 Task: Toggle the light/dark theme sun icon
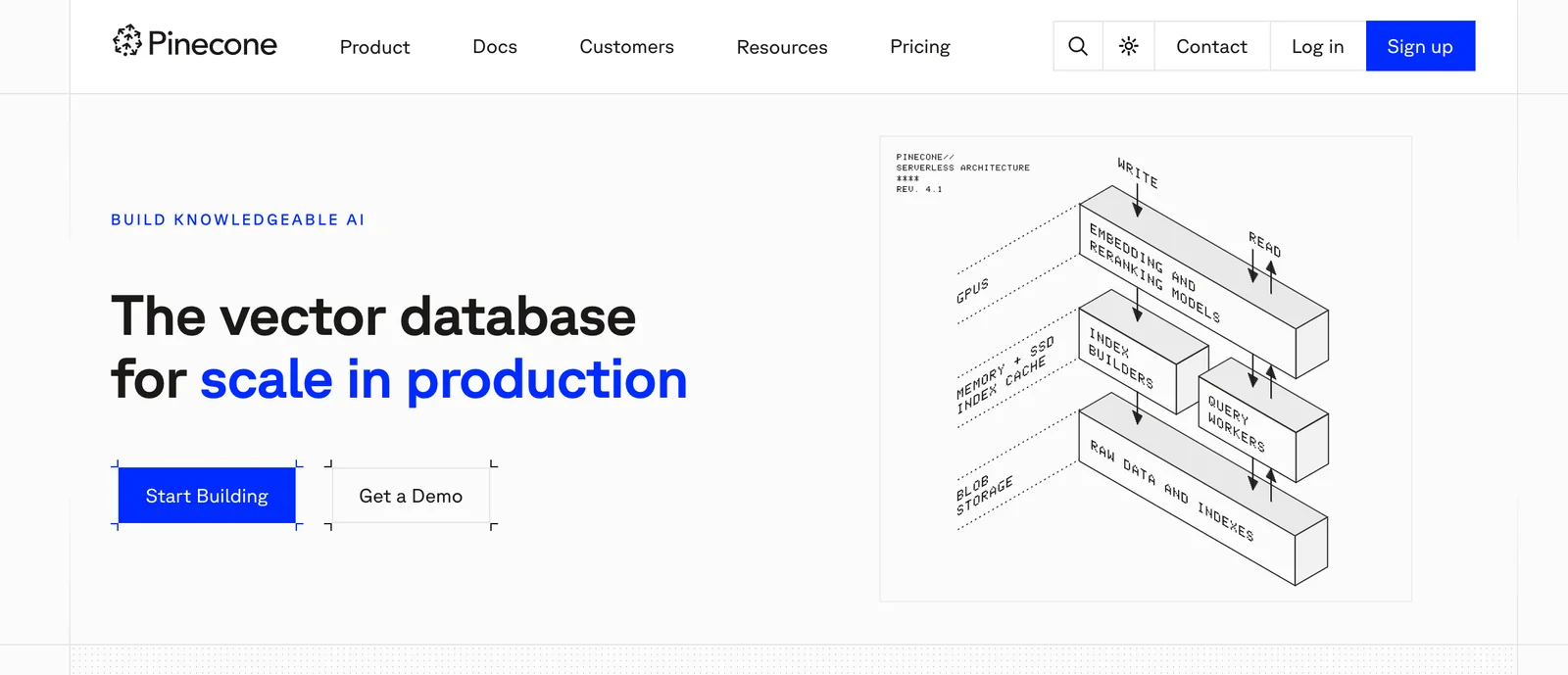(x=1129, y=46)
